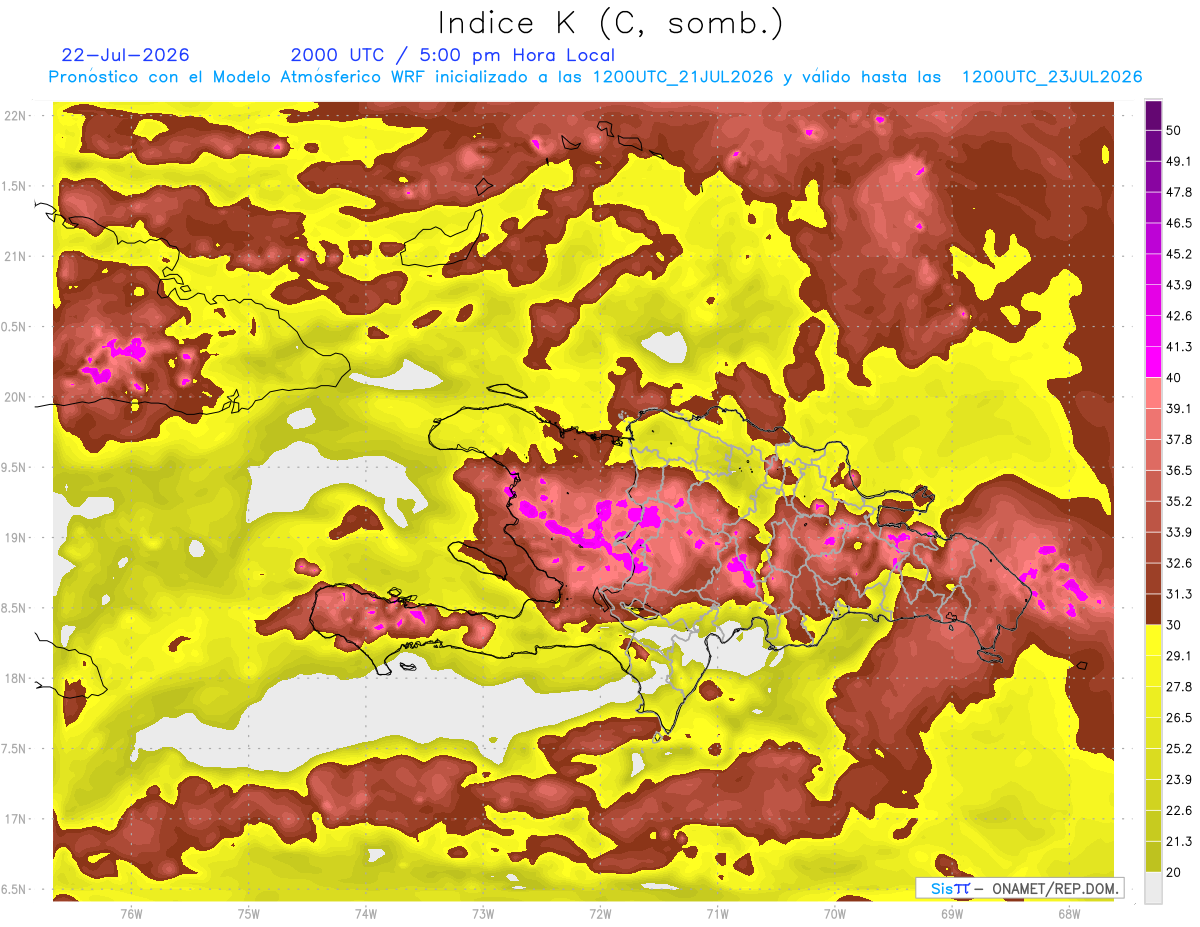
Task: Click the longitude axis label '75W'
Action: click(x=249, y=913)
